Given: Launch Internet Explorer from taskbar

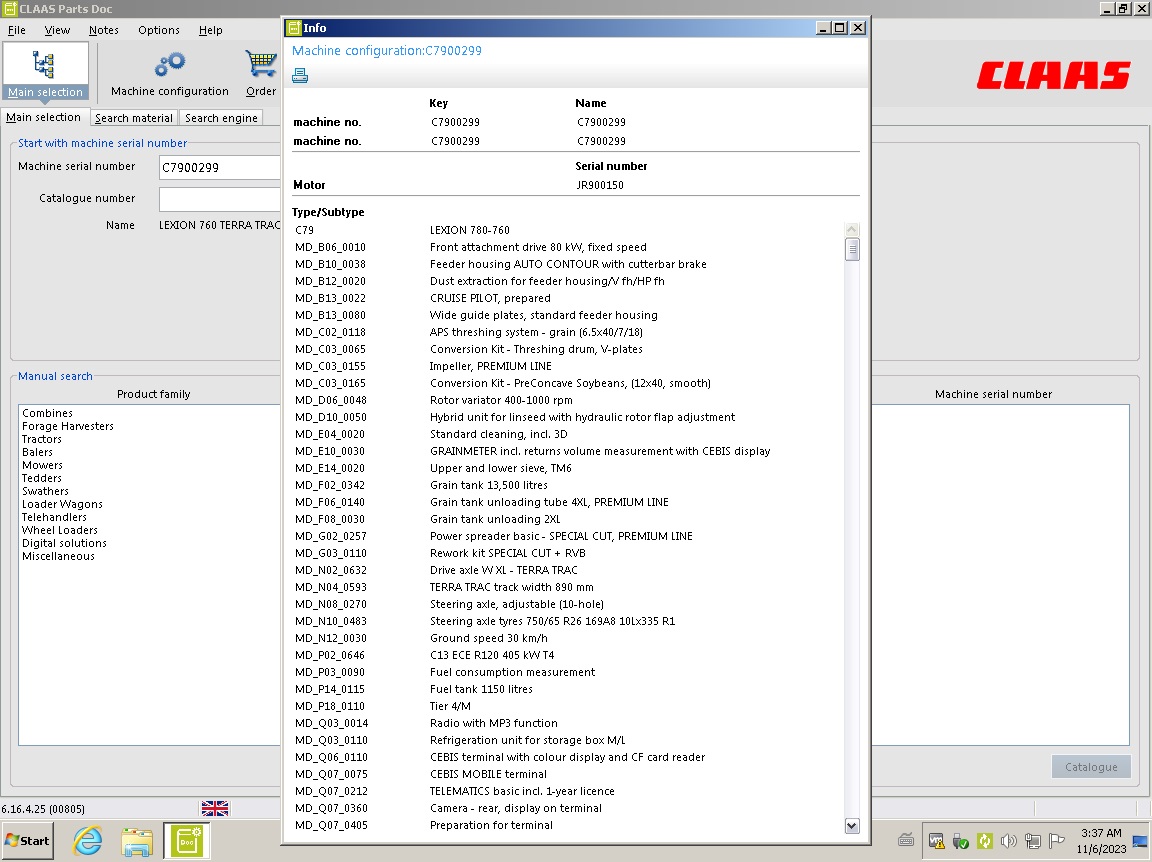Looking at the screenshot, I should point(88,841).
